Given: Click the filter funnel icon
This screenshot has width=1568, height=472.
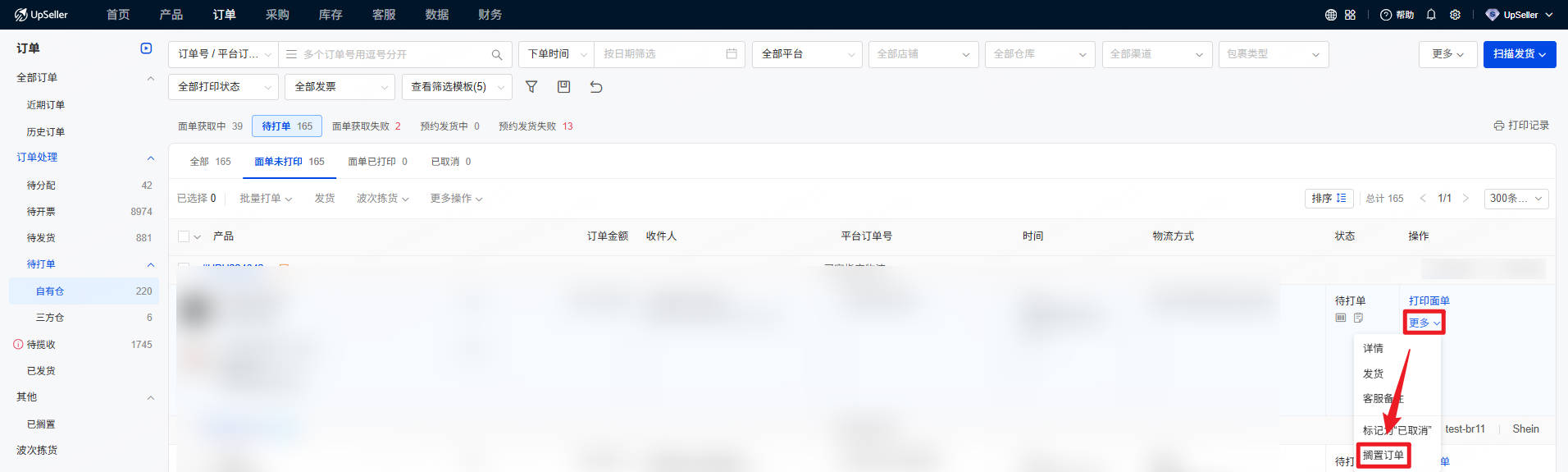Looking at the screenshot, I should point(531,87).
